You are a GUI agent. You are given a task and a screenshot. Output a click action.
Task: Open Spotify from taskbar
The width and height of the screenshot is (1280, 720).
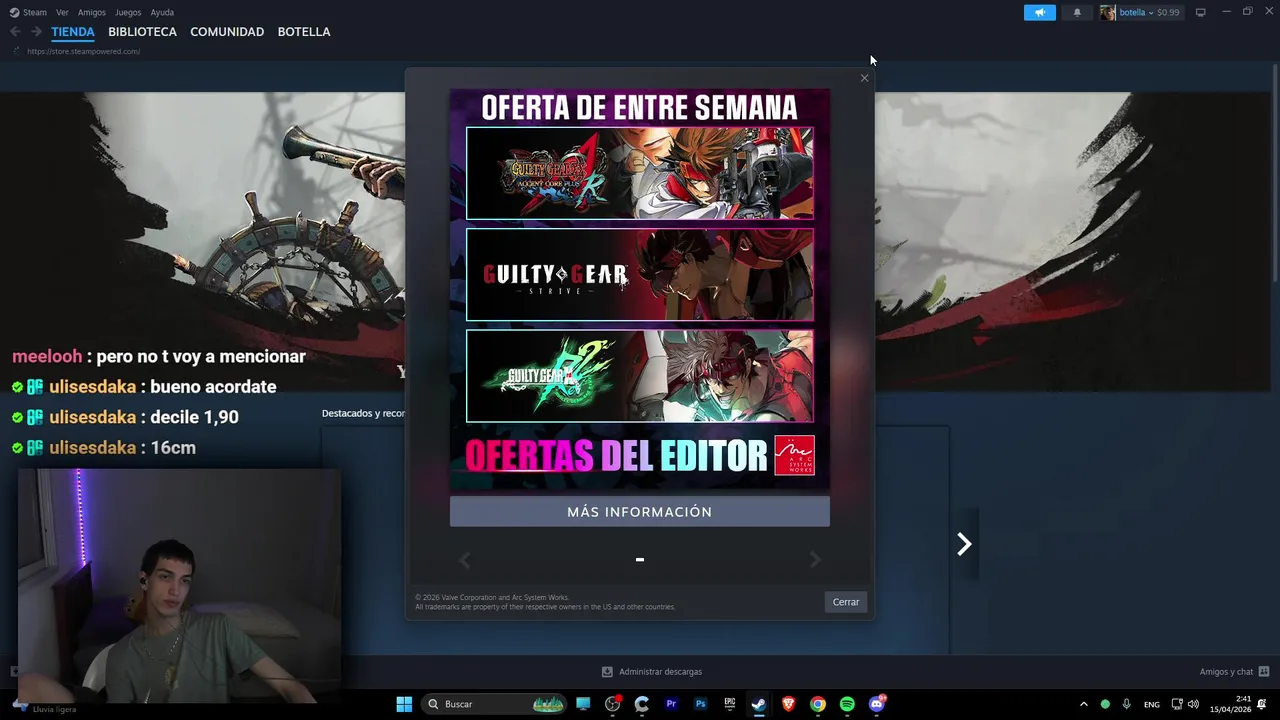coord(847,704)
